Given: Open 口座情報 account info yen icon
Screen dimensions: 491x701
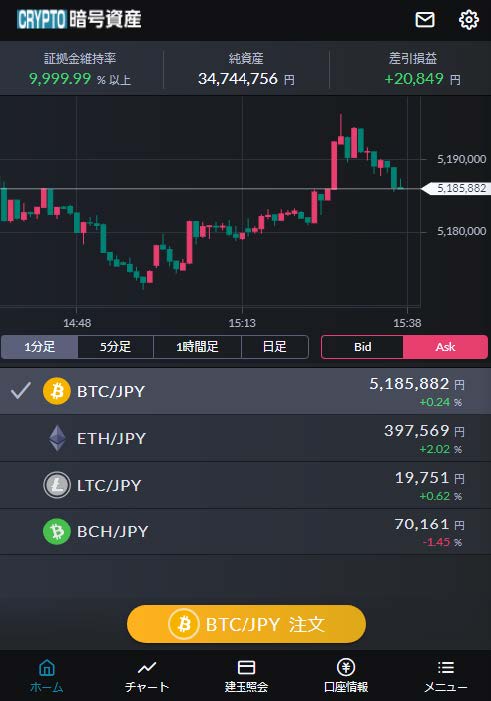Looking at the screenshot, I should (346, 676).
